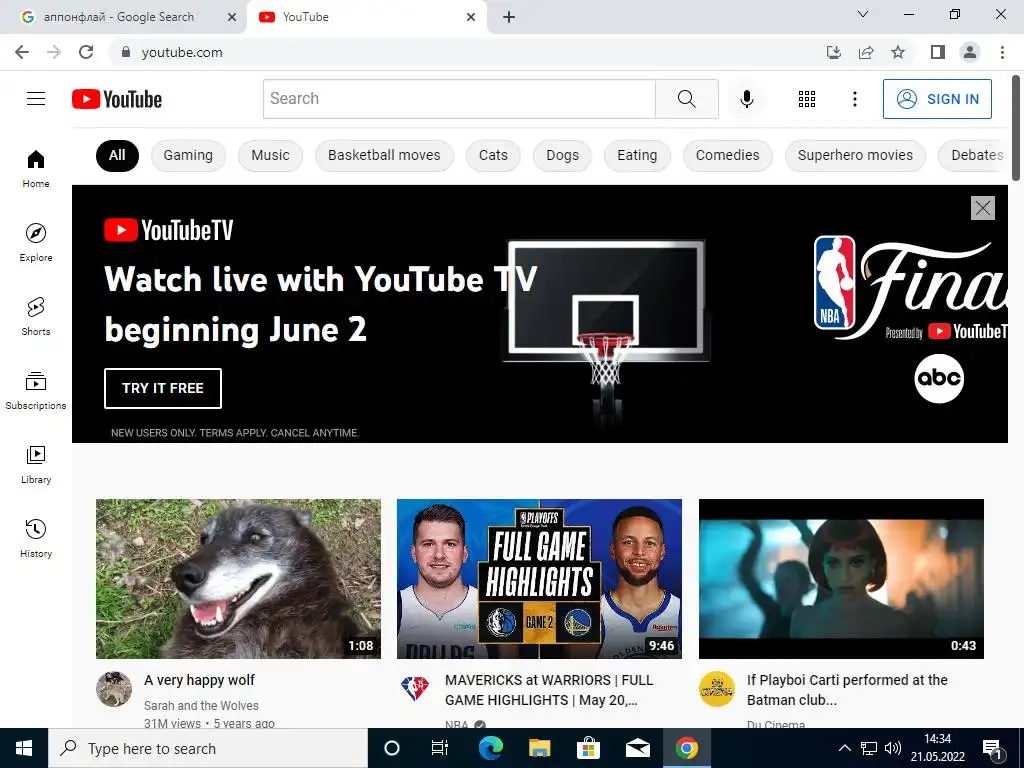
Task: Close the YouTube TV banner ad
Action: [983, 208]
